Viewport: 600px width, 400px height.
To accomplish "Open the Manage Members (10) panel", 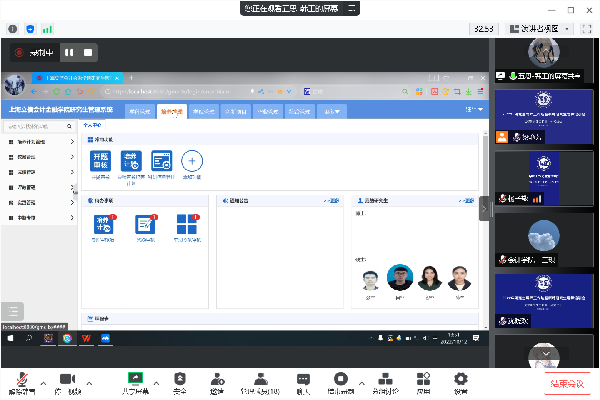I will 261,383.
